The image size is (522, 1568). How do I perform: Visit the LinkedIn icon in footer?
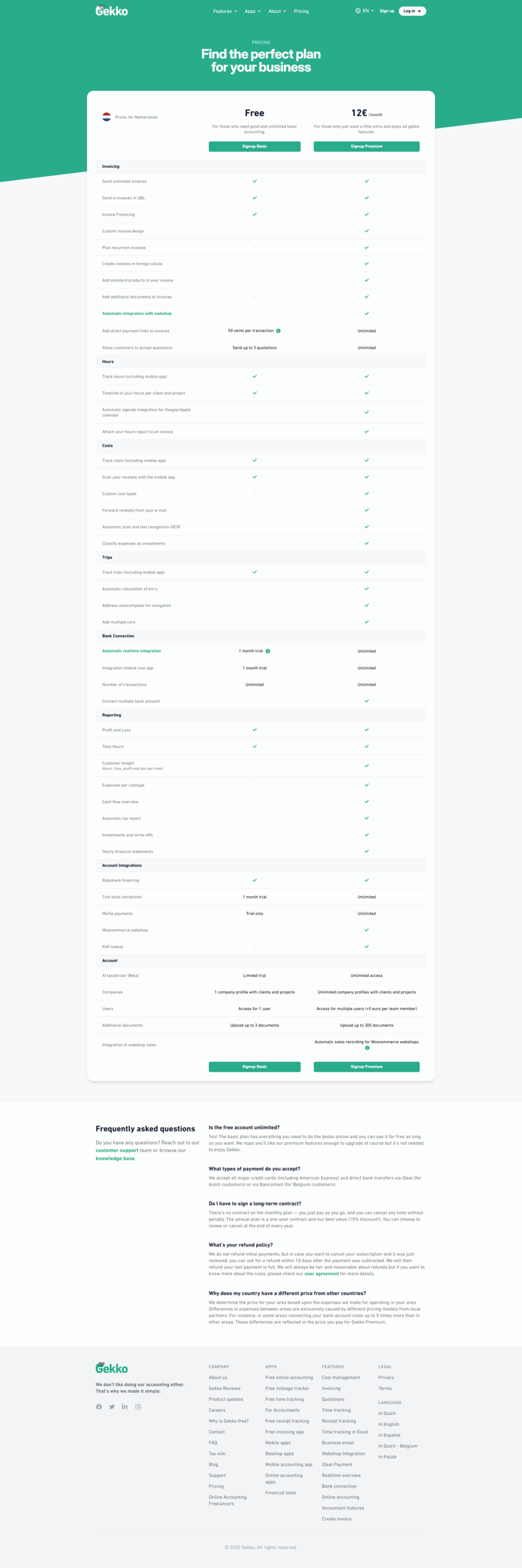pos(124,1406)
